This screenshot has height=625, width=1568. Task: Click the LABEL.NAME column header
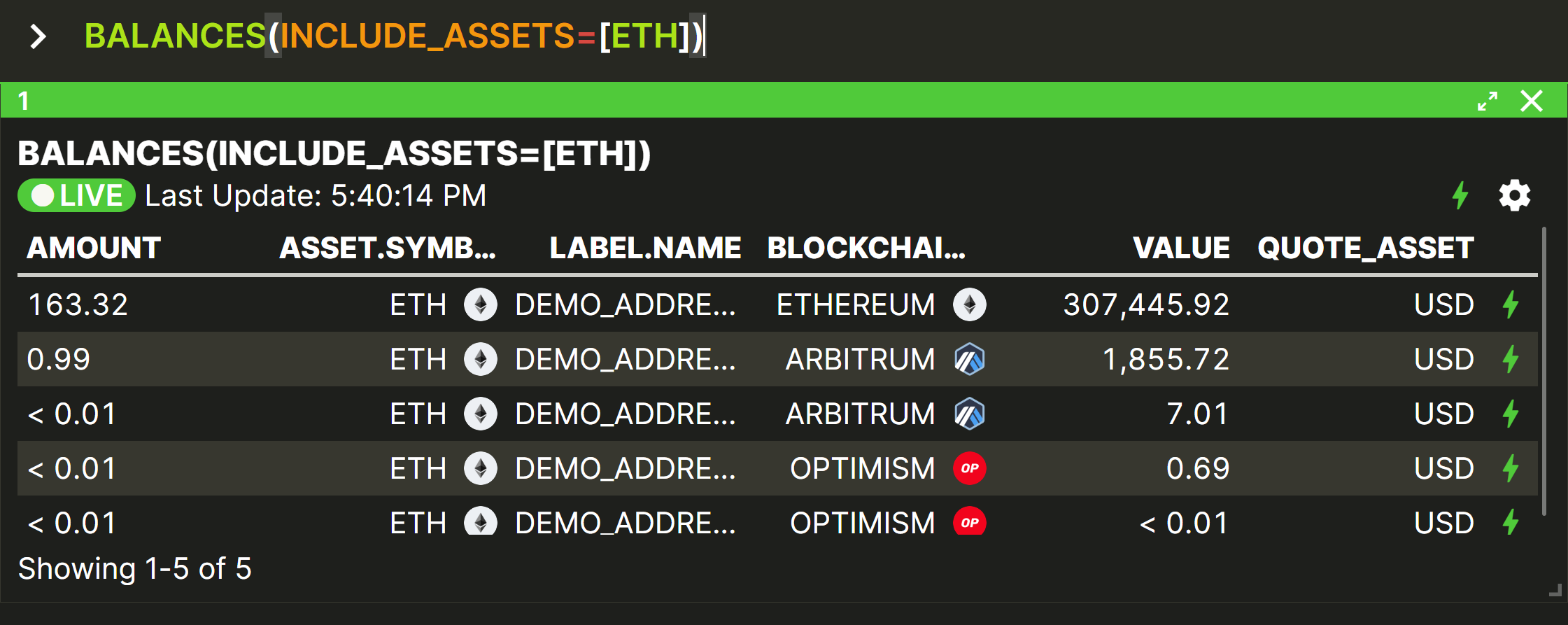pyautogui.click(x=645, y=248)
